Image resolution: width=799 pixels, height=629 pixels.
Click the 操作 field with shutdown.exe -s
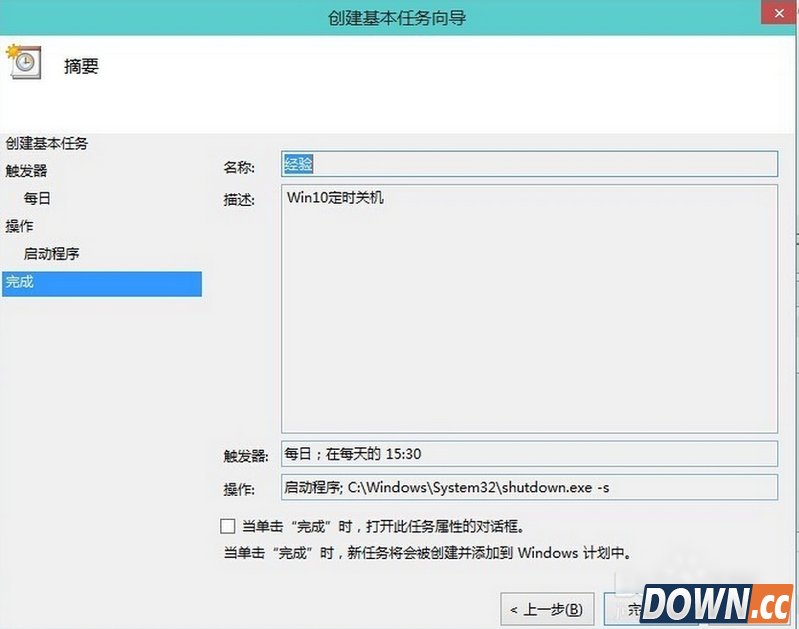pos(529,487)
